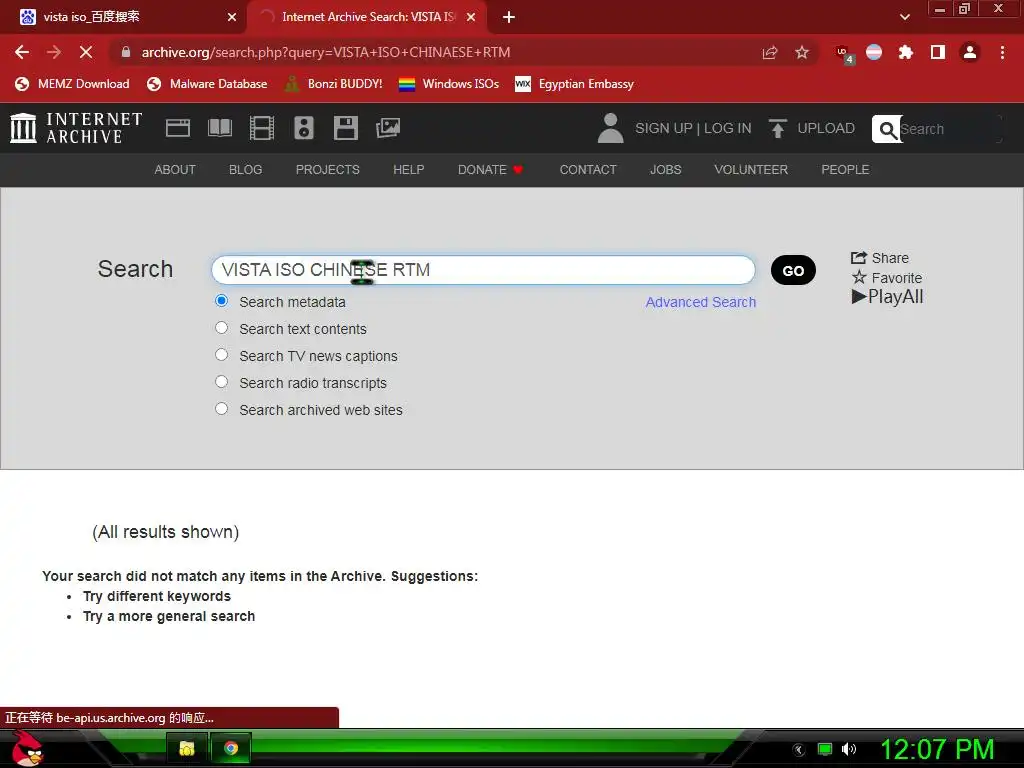The image size is (1024, 768).
Task: Open the Chrome profile icon
Action: coord(970,52)
